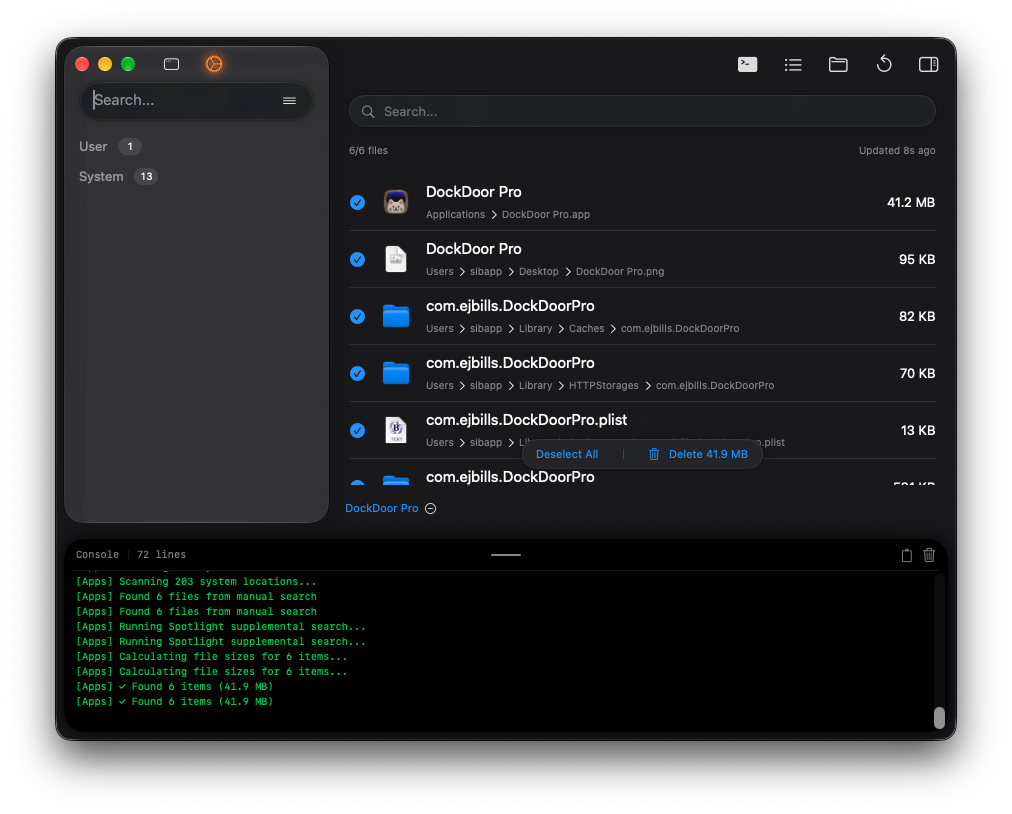Switch to list view icon in toolbar
The width and height of the screenshot is (1012, 814).
pyautogui.click(x=793, y=65)
